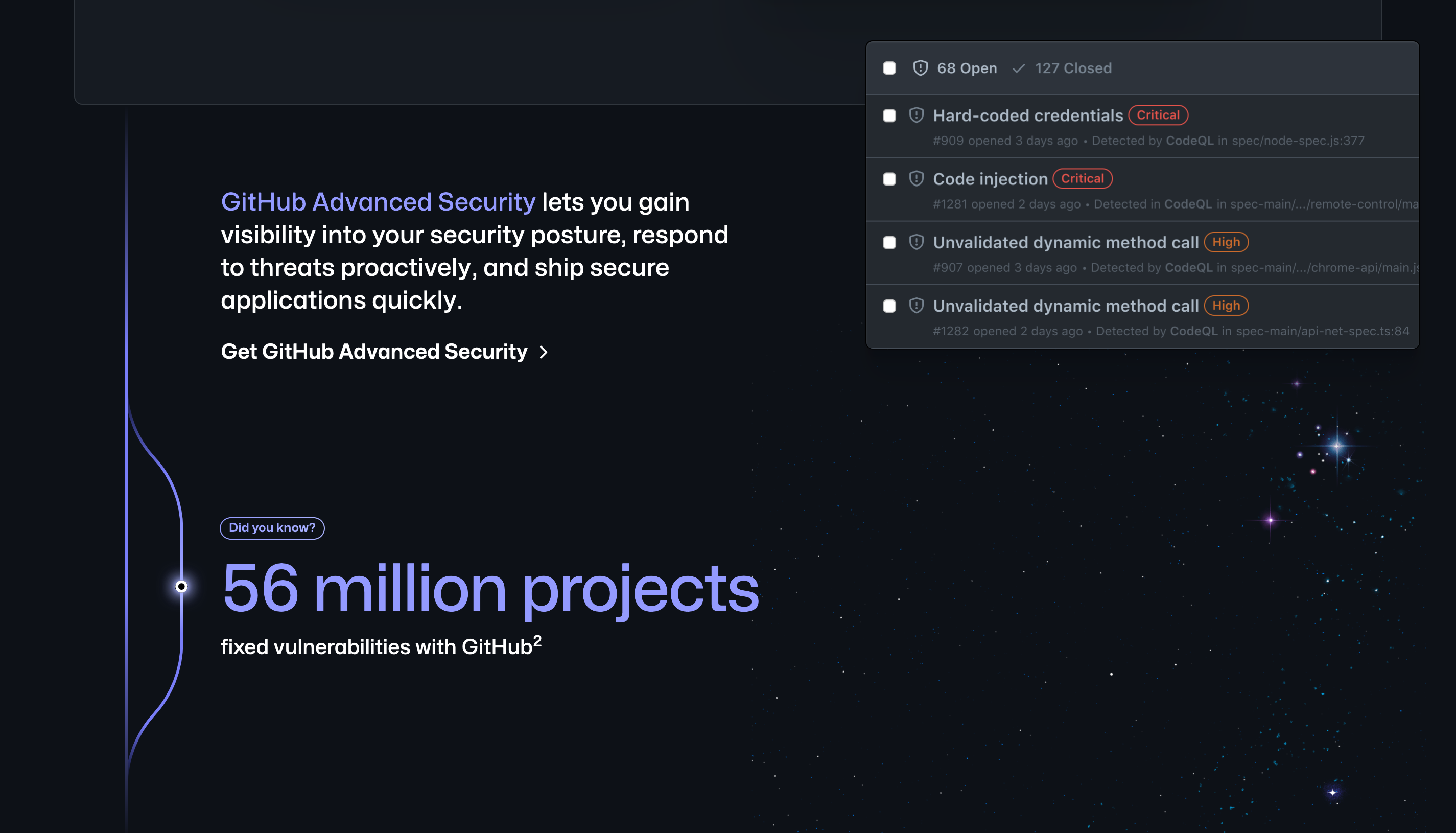
Task: Open the Get GitHub Advanced Security link
Action: point(374,351)
